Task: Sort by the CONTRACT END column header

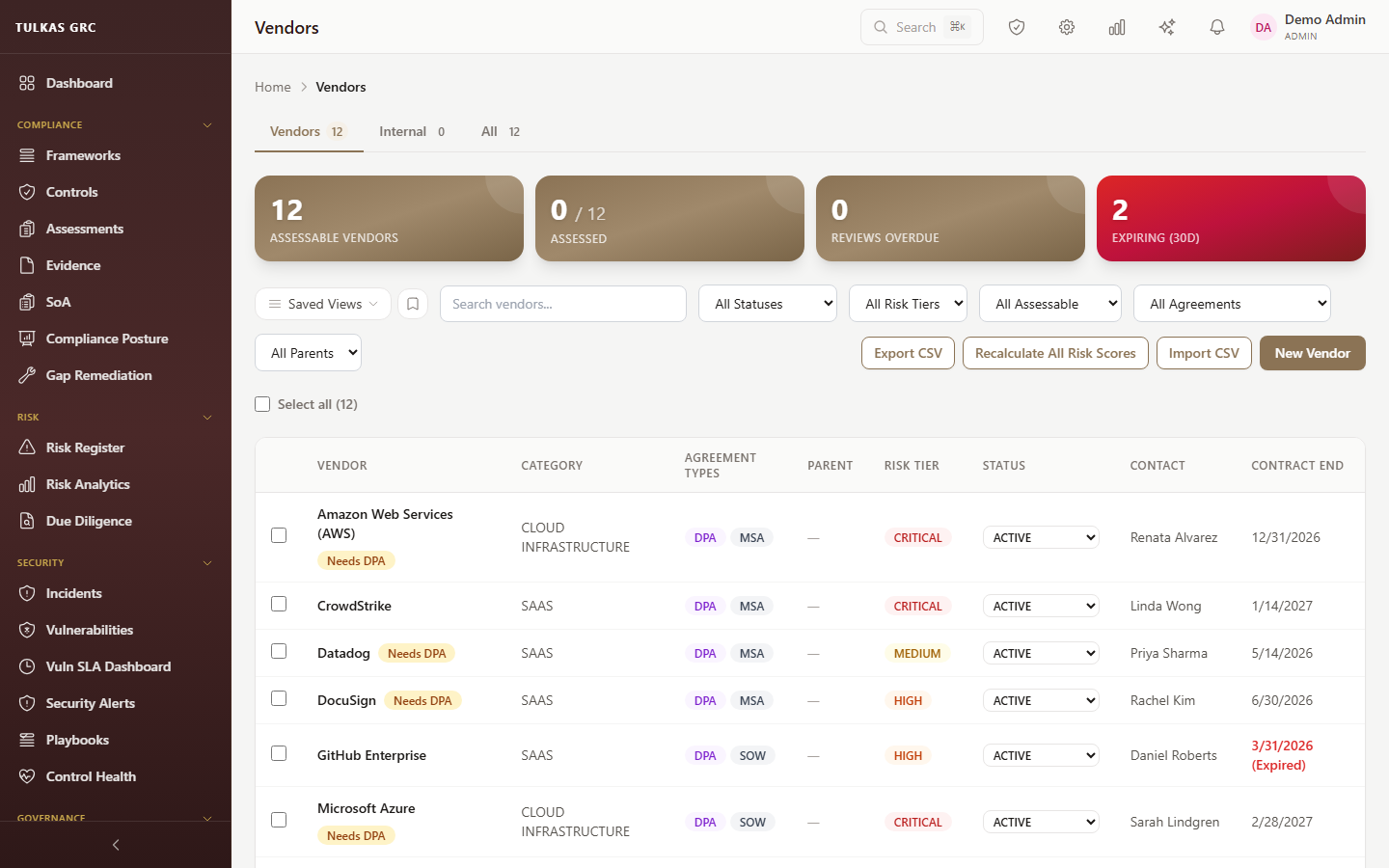Action: (1297, 466)
